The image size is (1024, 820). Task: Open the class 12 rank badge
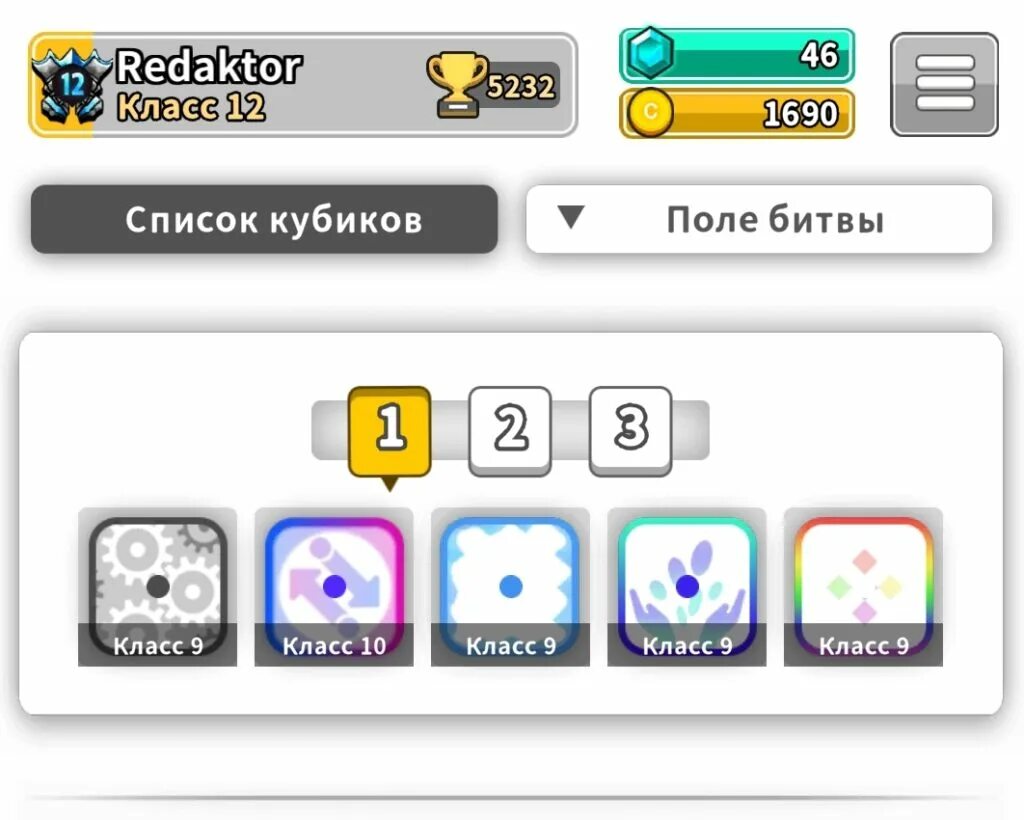[x=72, y=85]
